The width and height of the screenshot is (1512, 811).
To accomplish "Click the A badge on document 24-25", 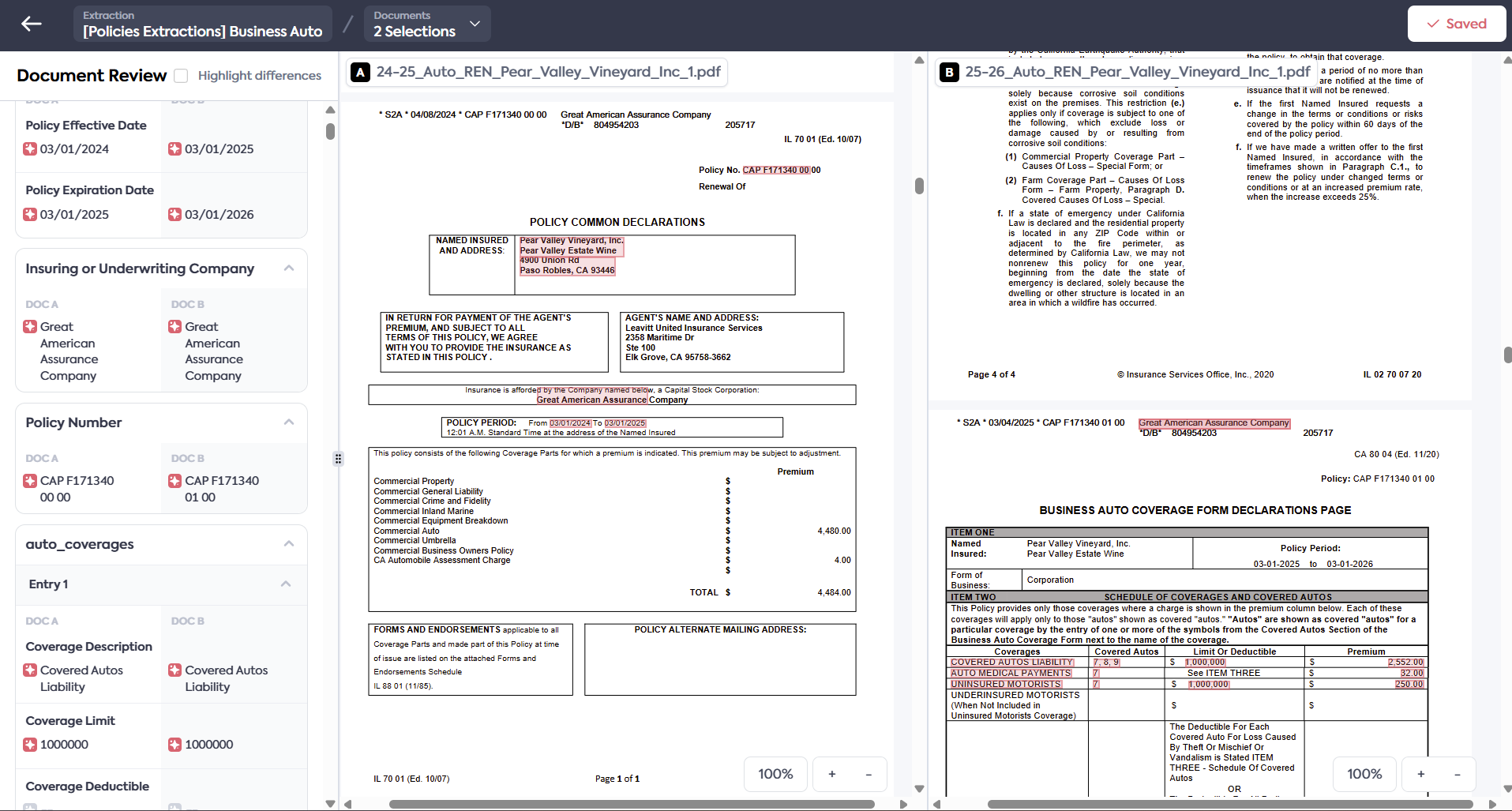I will 360,73.
